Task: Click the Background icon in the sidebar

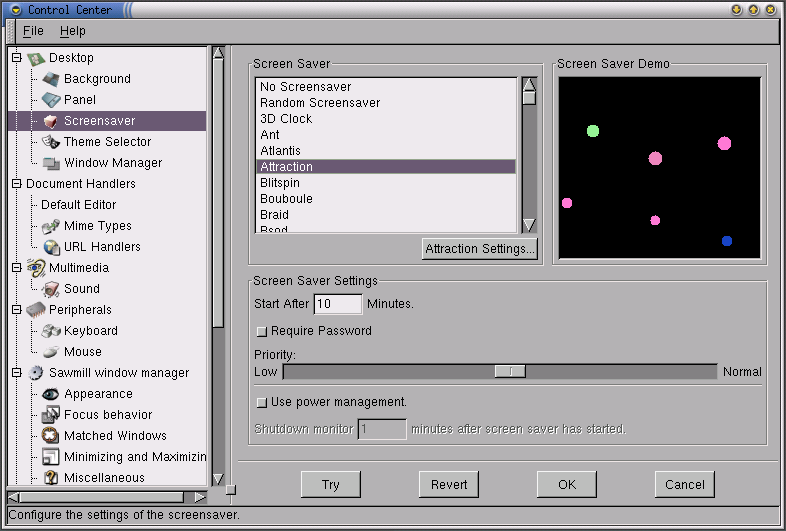Action: tap(51, 79)
